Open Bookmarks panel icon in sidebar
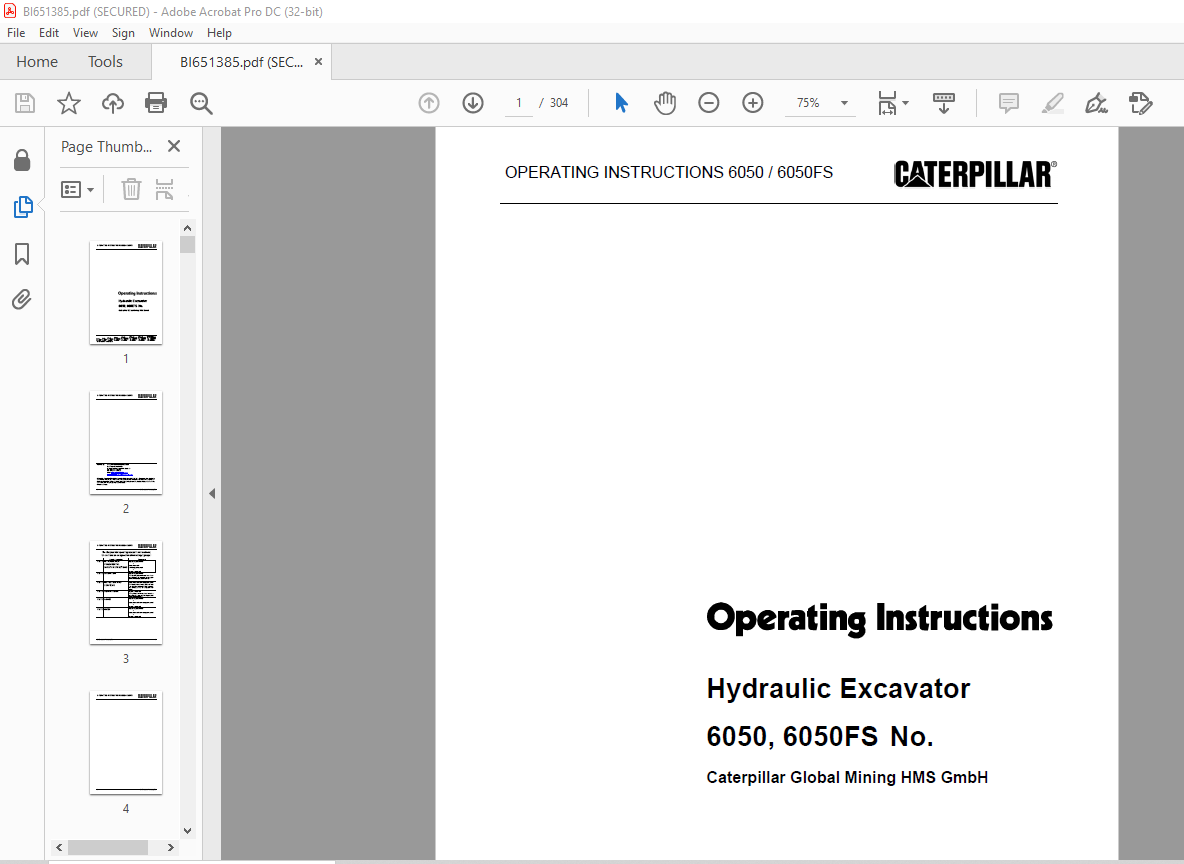Screen dimensions: 1184x864 (22, 254)
